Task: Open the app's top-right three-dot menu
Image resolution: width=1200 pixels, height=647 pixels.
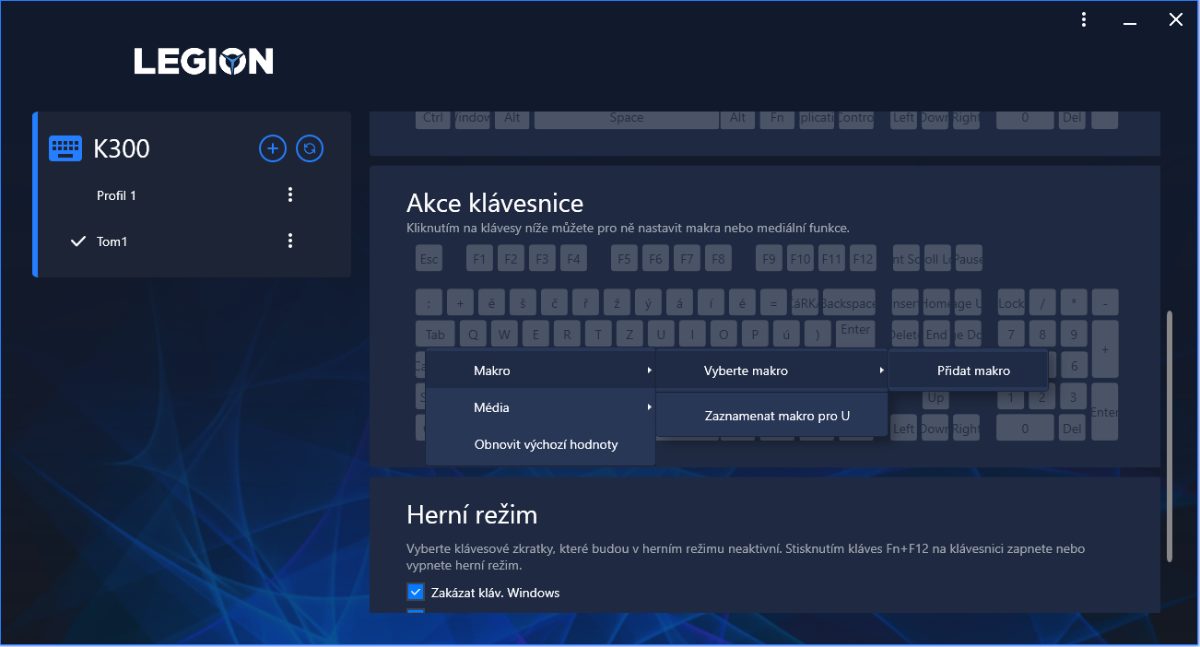Action: point(1084,20)
